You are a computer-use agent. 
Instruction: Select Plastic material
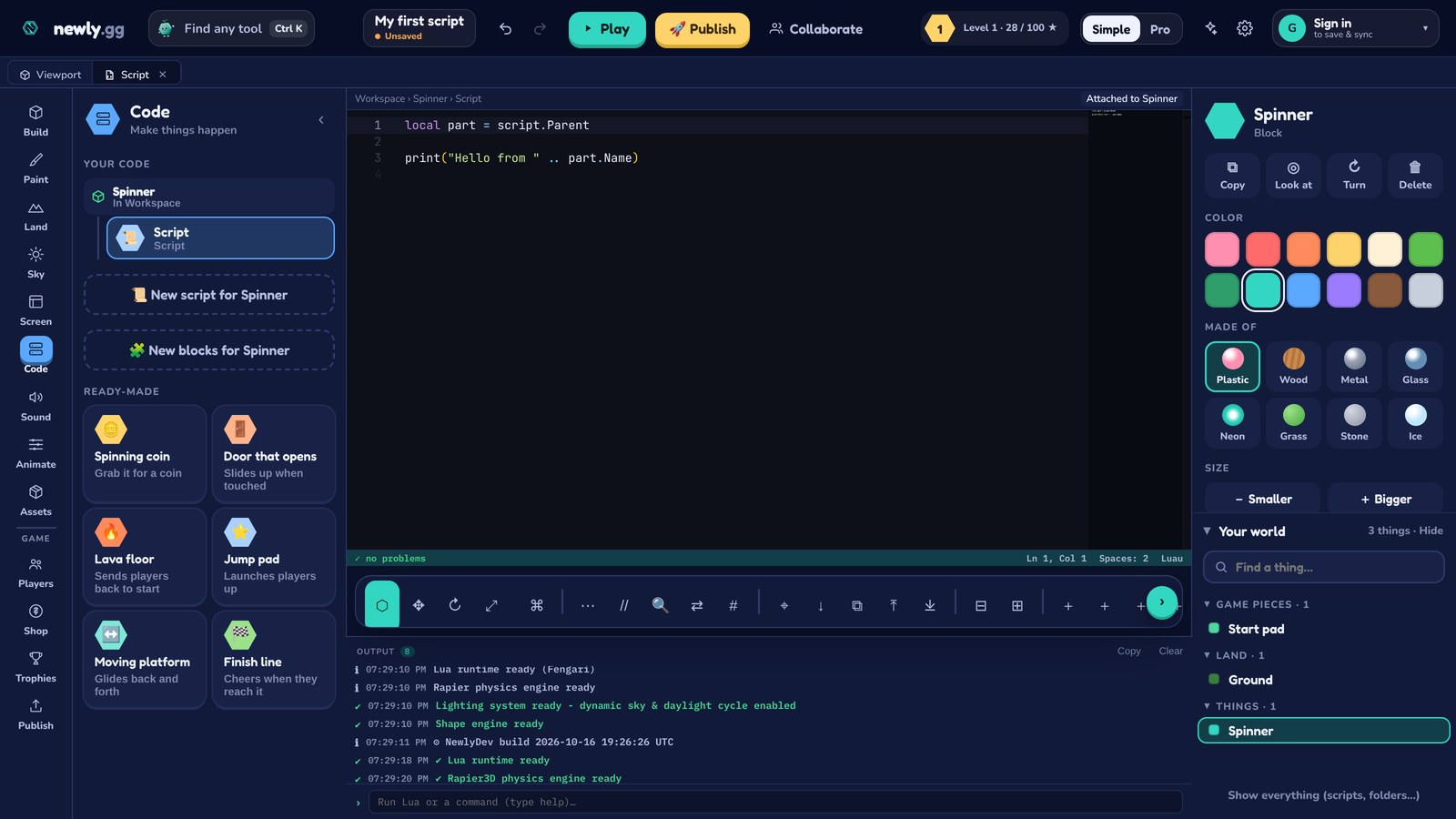pos(1232,367)
